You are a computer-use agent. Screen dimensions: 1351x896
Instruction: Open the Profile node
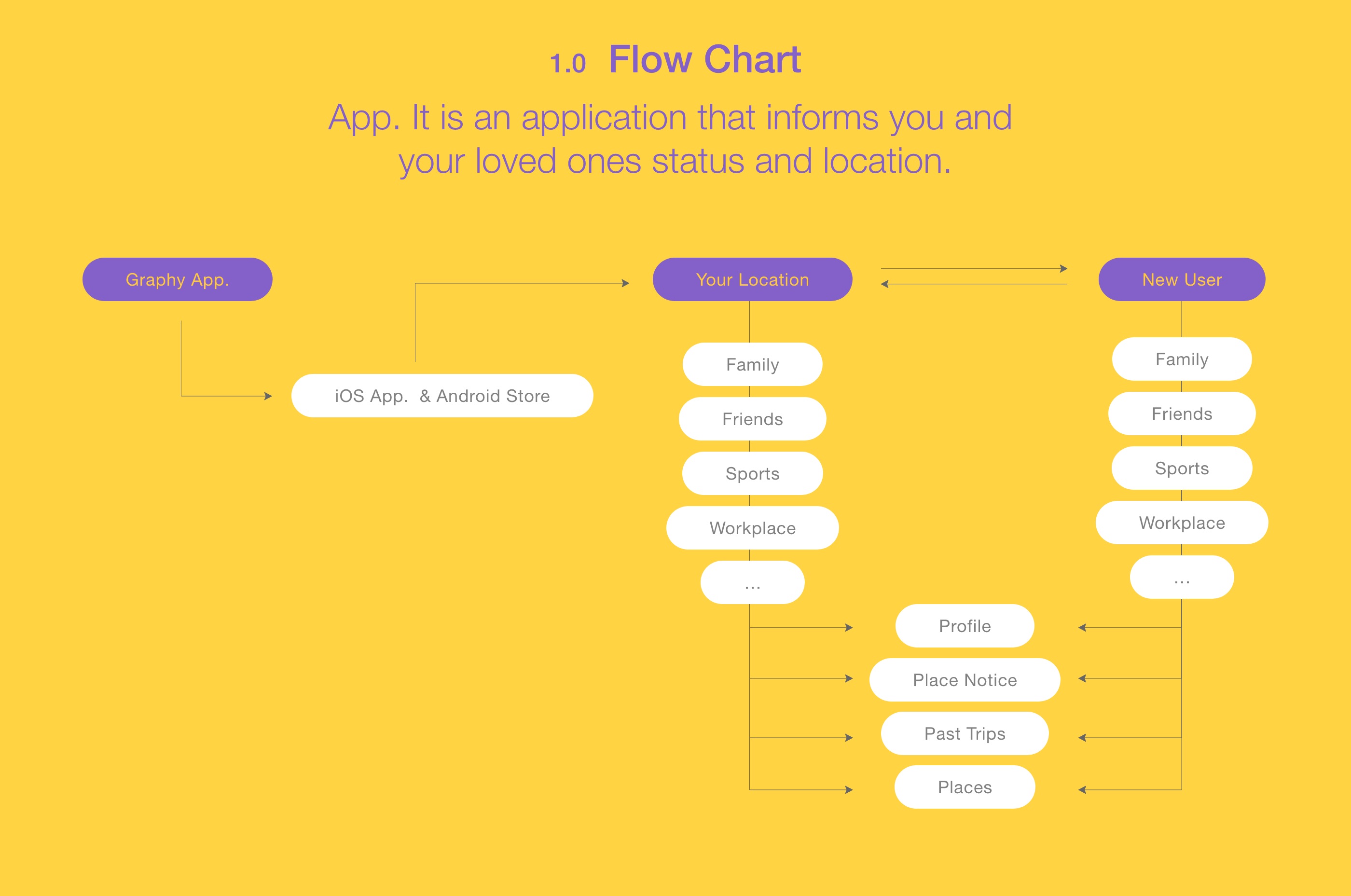pos(964,626)
